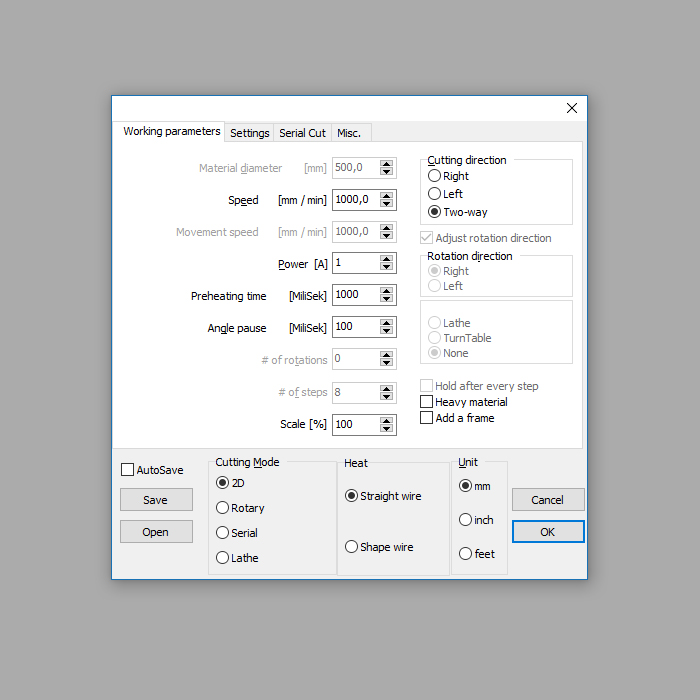Click the Save button
Screen dimensions: 700x700
[x=156, y=500]
